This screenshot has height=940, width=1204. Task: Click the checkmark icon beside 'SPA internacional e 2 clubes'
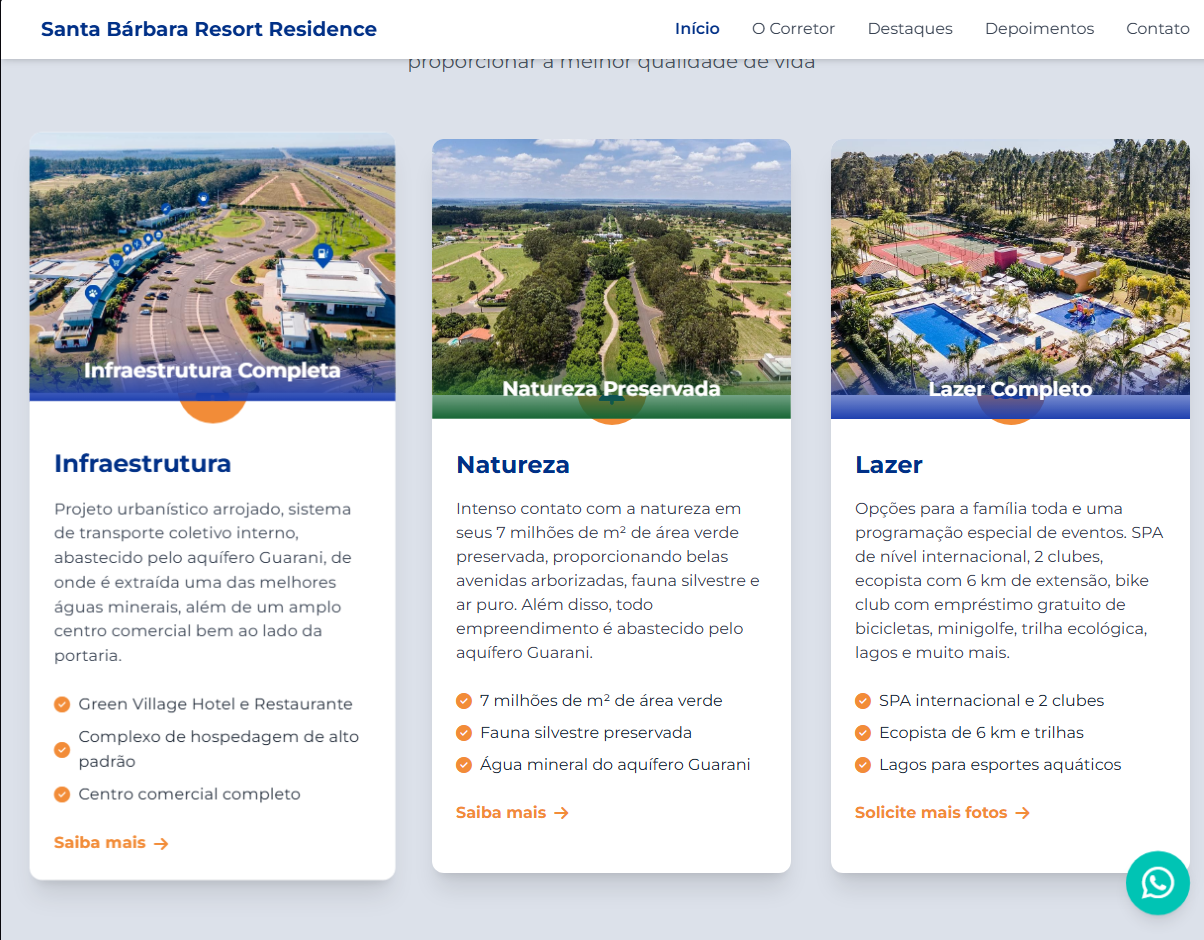click(x=862, y=701)
